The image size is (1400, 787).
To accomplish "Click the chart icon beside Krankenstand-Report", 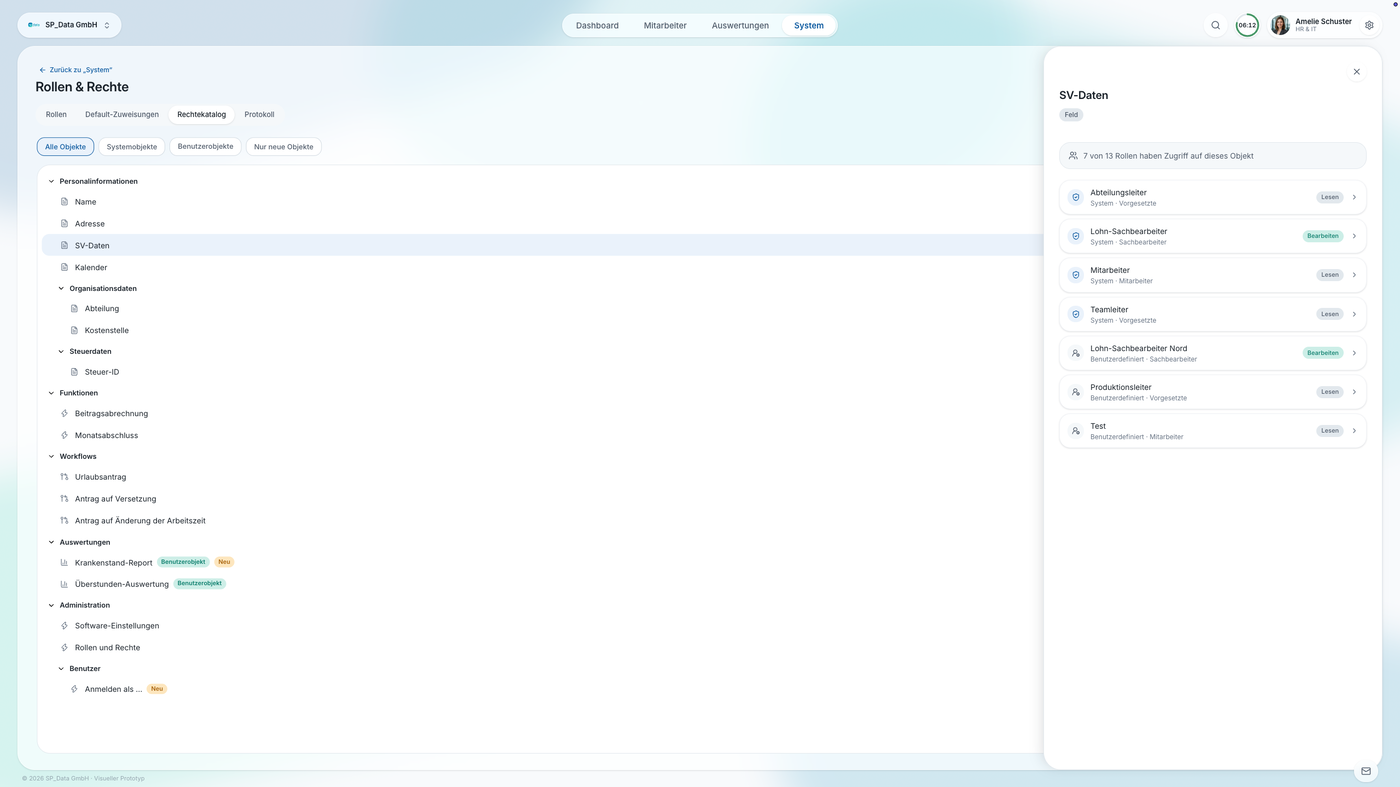I will pos(64,562).
